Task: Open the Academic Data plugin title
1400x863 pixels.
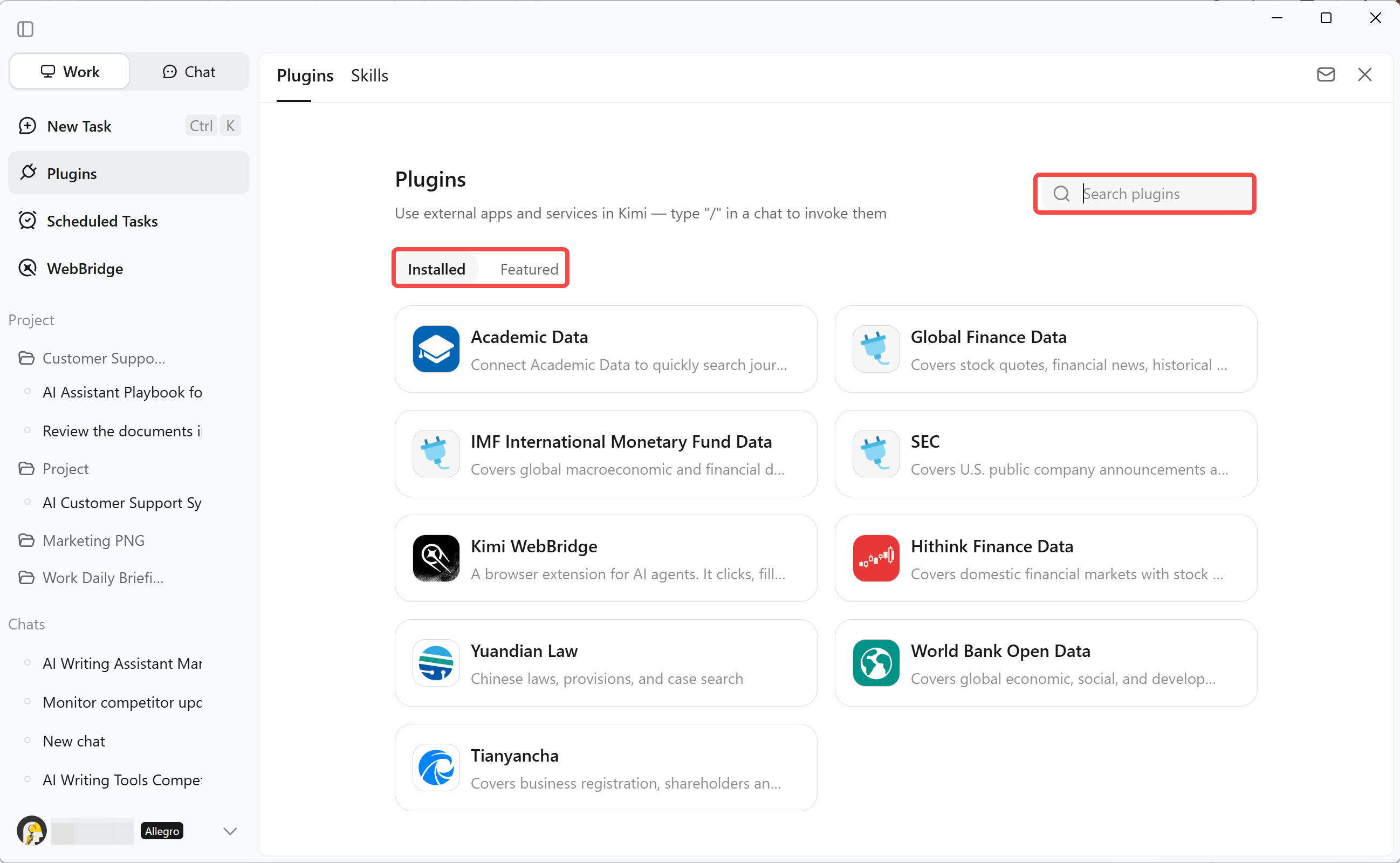Action: pyautogui.click(x=530, y=337)
